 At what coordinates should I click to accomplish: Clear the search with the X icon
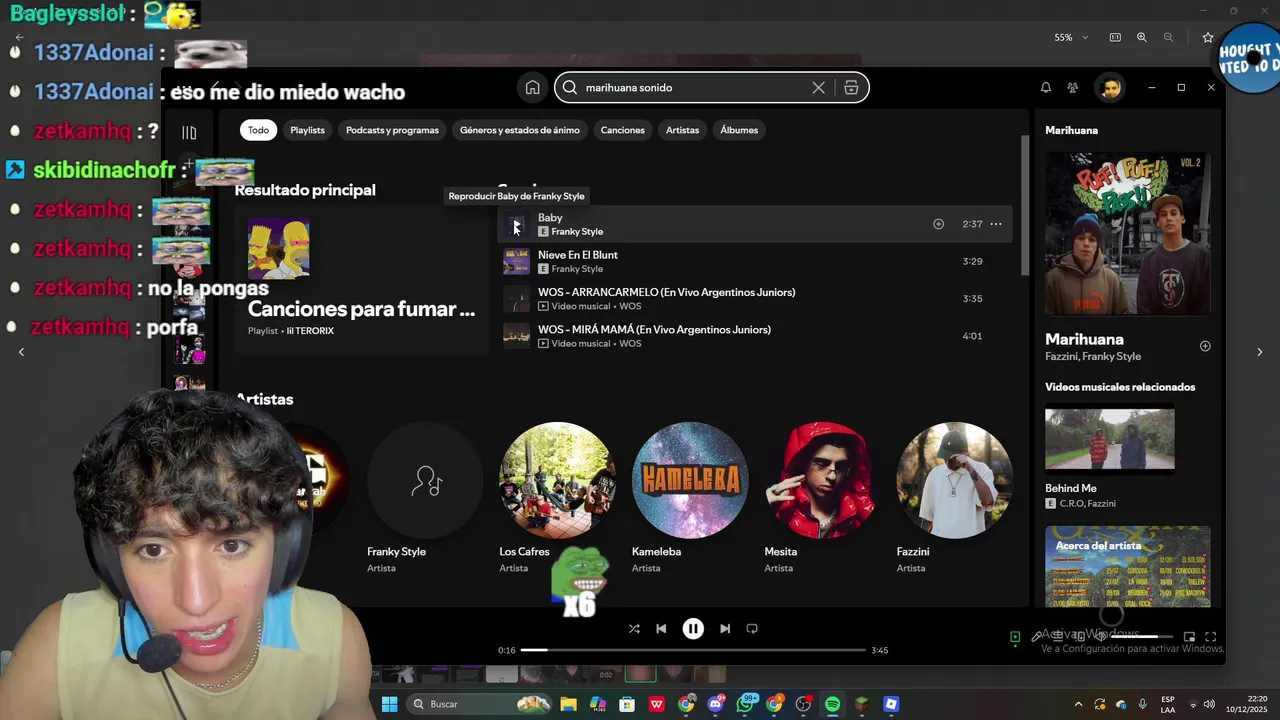click(818, 88)
